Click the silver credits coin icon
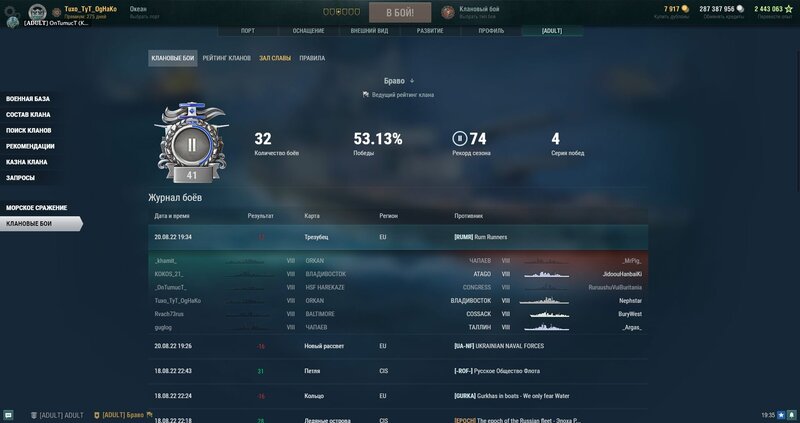The width and height of the screenshot is (800, 423). pos(740,9)
